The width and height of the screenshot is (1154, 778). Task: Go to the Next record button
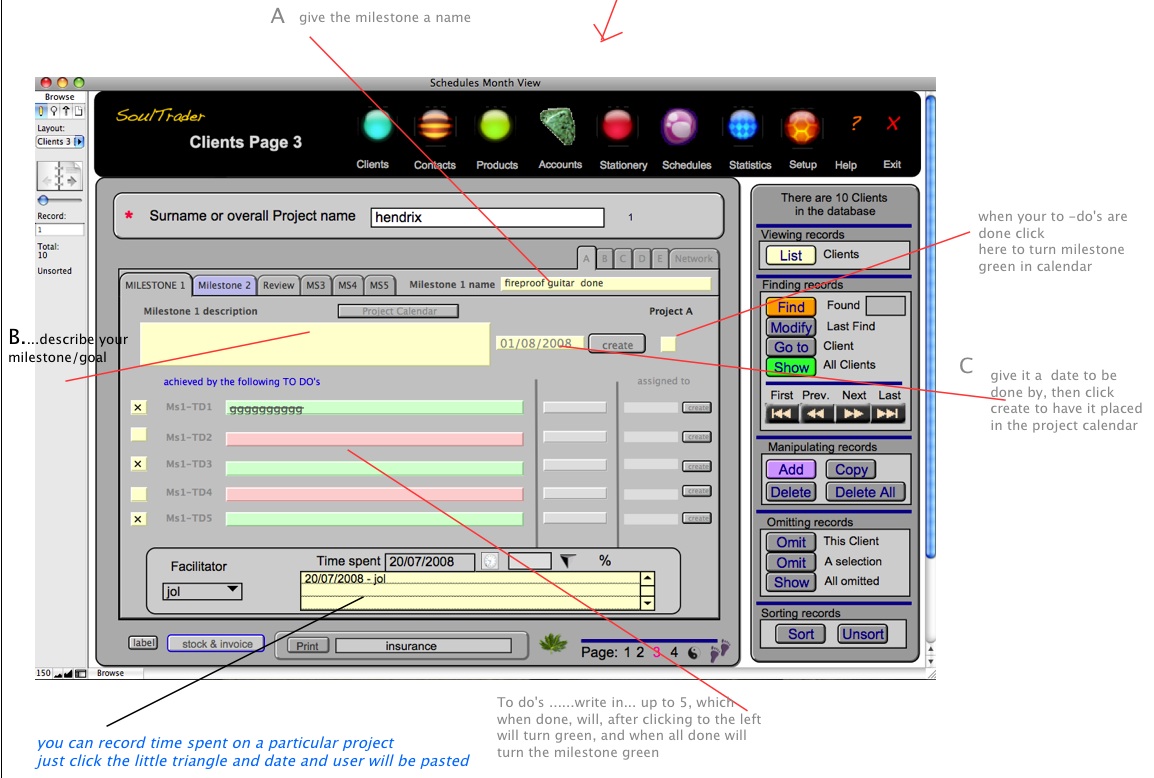click(852, 414)
